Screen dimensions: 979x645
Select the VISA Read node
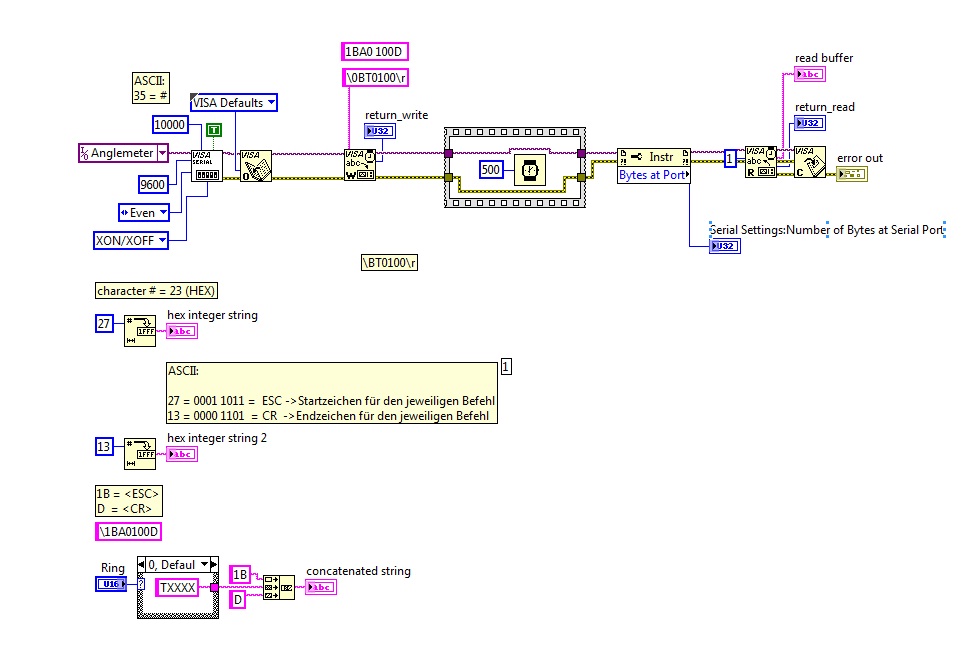[x=760, y=162]
